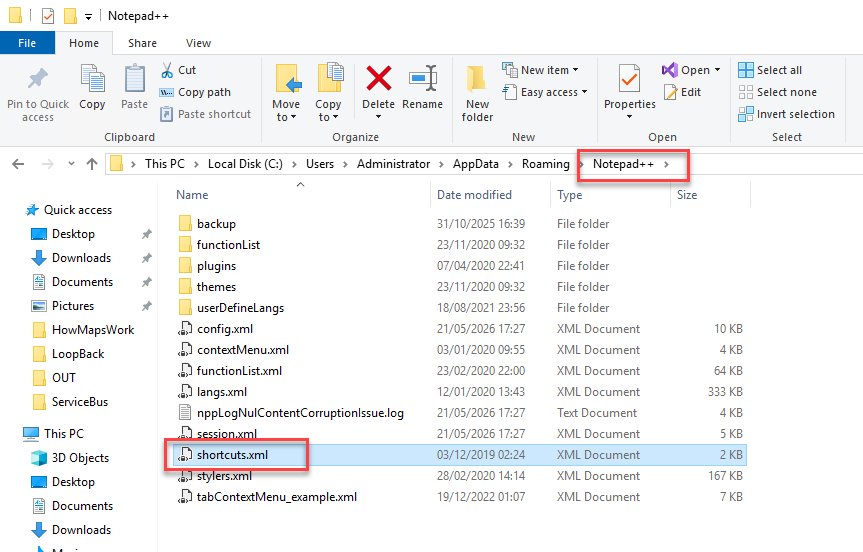Click the Cut scissors icon
The width and height of the screenshot is (863, 552).
pyautogui.click(x=167, y=70)
